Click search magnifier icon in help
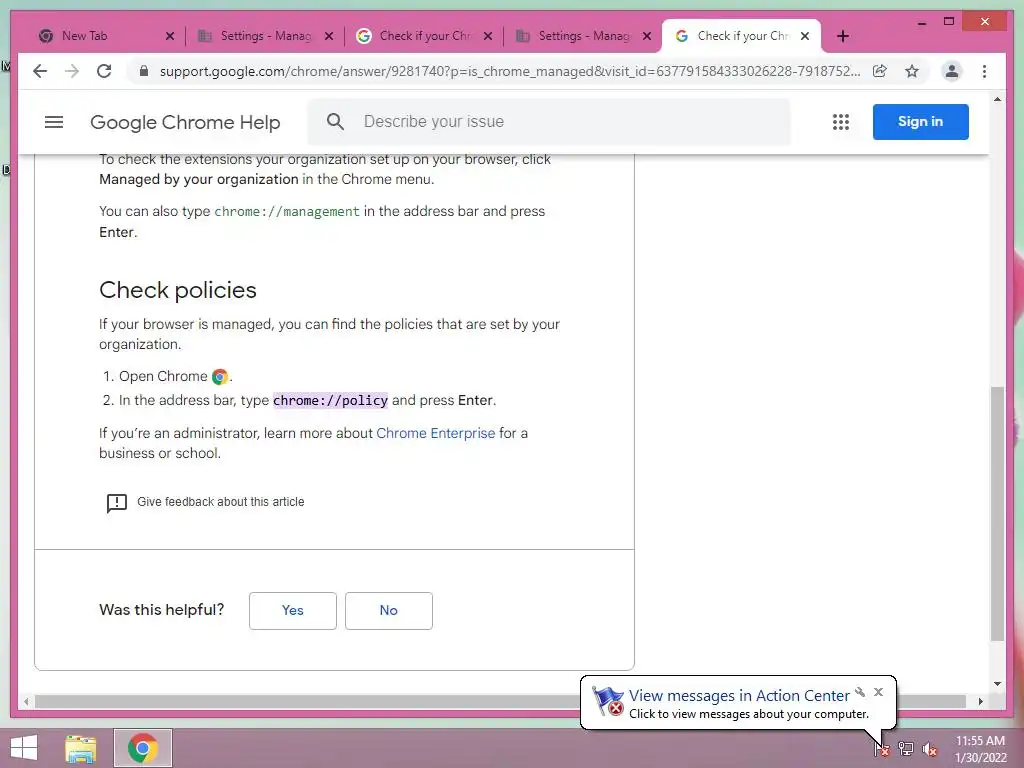The width and height of the screenshot is (1024, 768). click(x=335, y=121)
